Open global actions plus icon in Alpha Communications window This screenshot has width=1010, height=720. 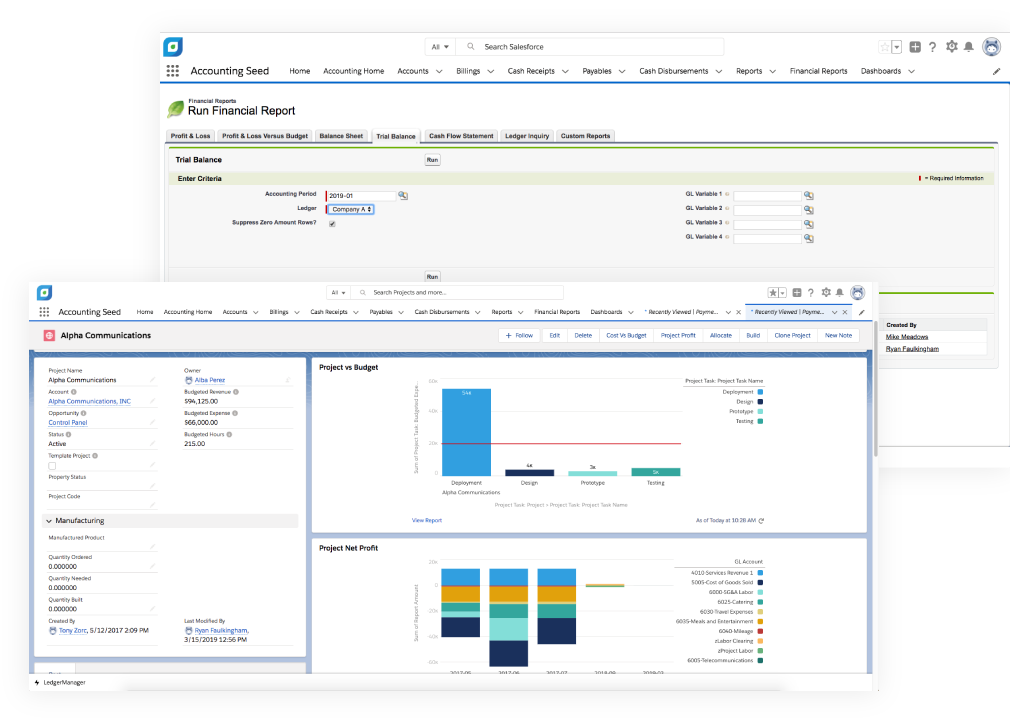[797, 292]
